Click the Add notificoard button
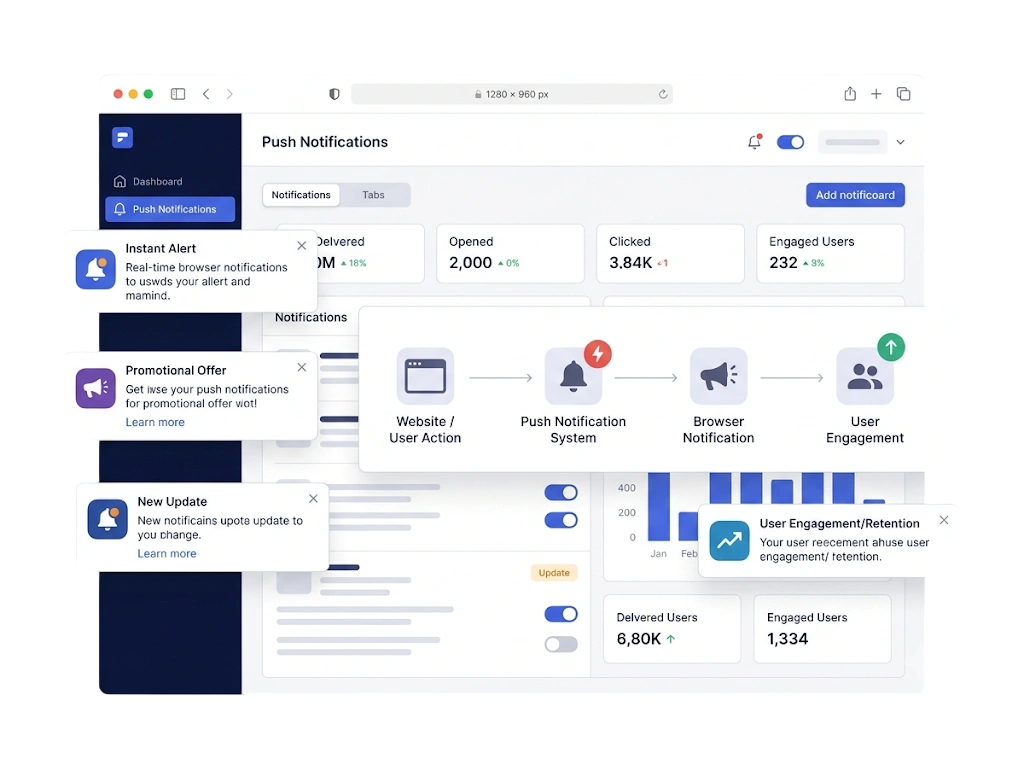This screenshot has height=765, width=1024. [855, 195]
